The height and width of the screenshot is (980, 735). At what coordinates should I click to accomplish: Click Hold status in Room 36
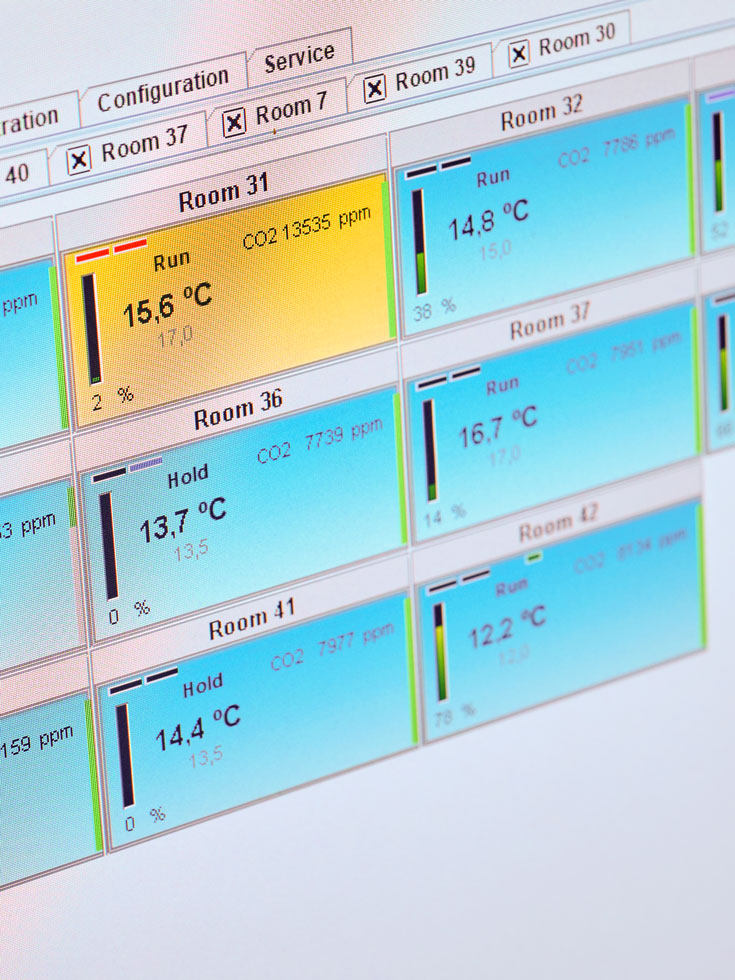click(188, 478)
